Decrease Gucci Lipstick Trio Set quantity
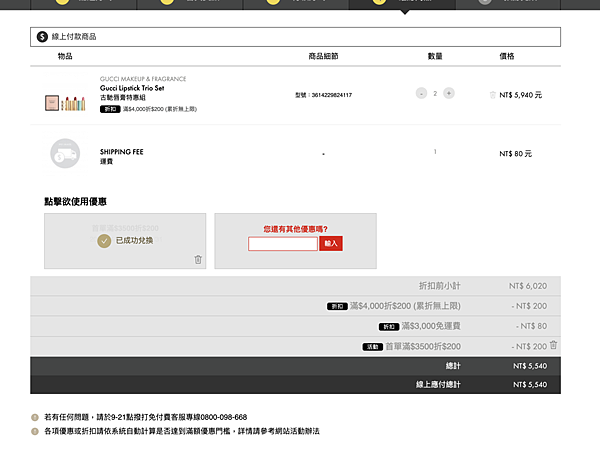The height and width of the screenshot is (450, 600). [421, 93]
